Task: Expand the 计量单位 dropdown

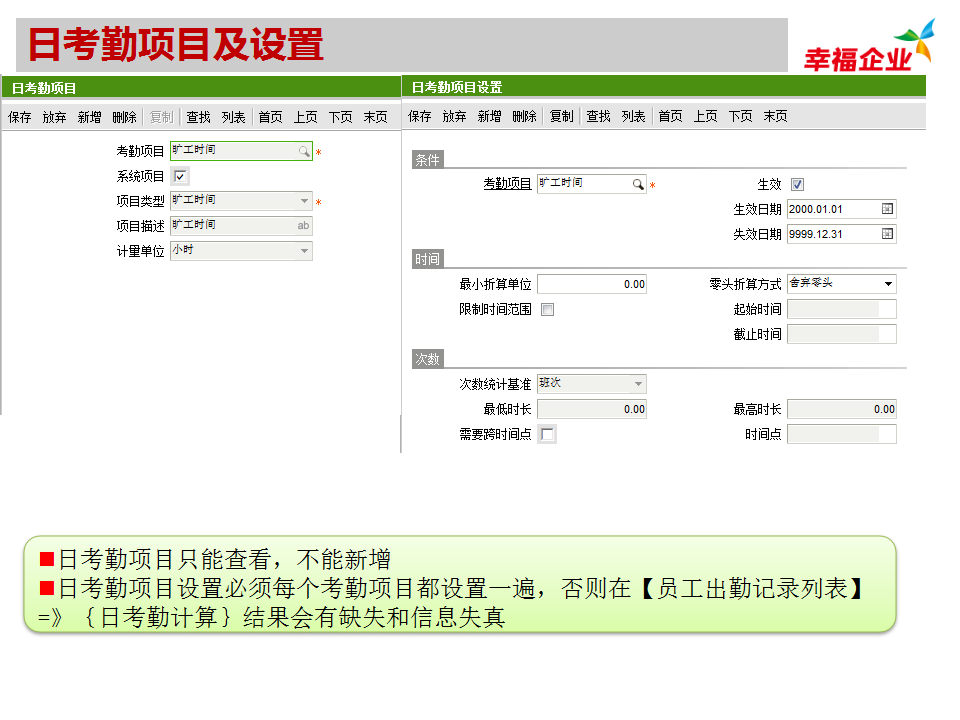Action: 303,251
